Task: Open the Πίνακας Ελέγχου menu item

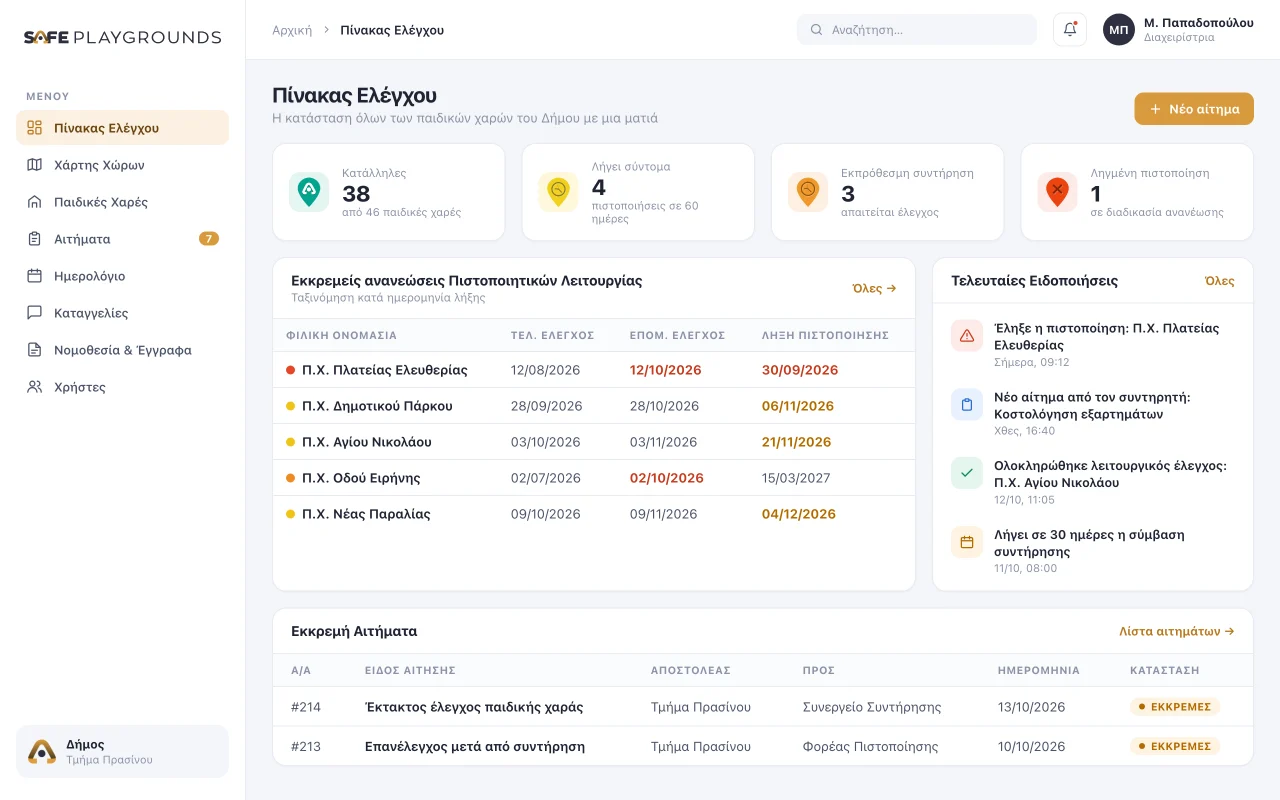Action: click(x=122, y=128)
